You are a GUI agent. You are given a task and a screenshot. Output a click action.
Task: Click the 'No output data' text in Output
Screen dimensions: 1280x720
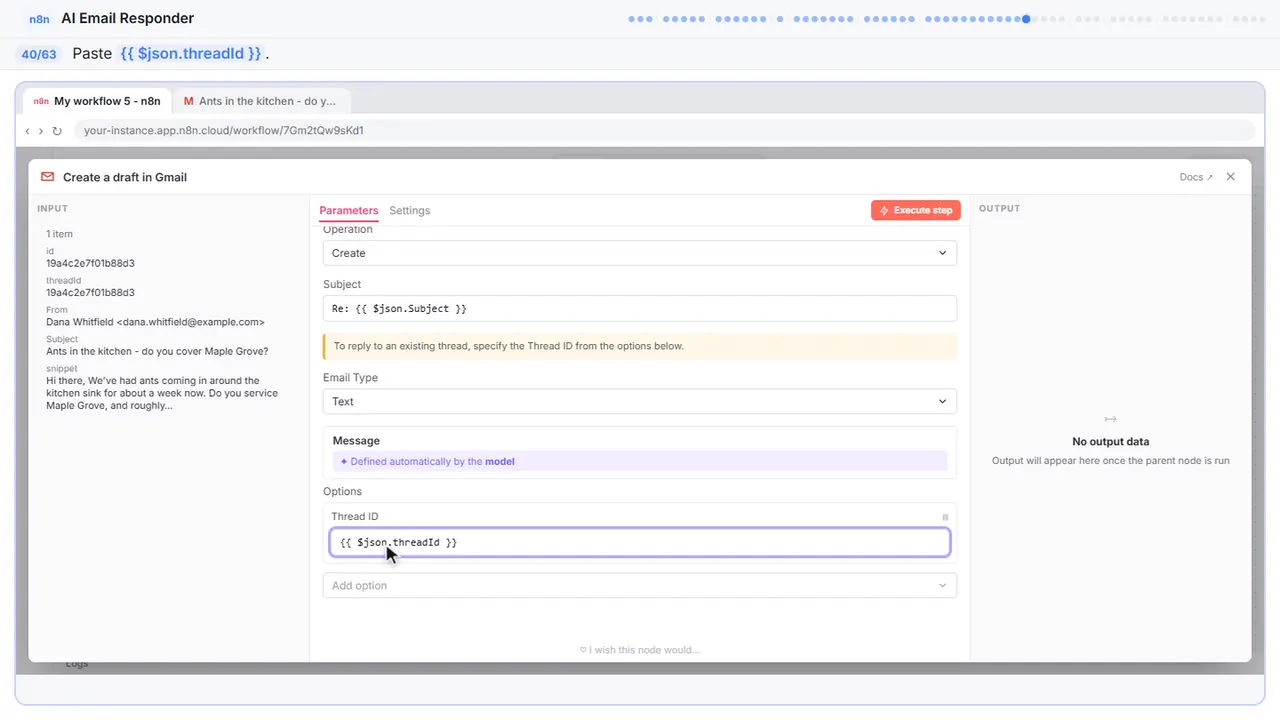coord(1110,441)
